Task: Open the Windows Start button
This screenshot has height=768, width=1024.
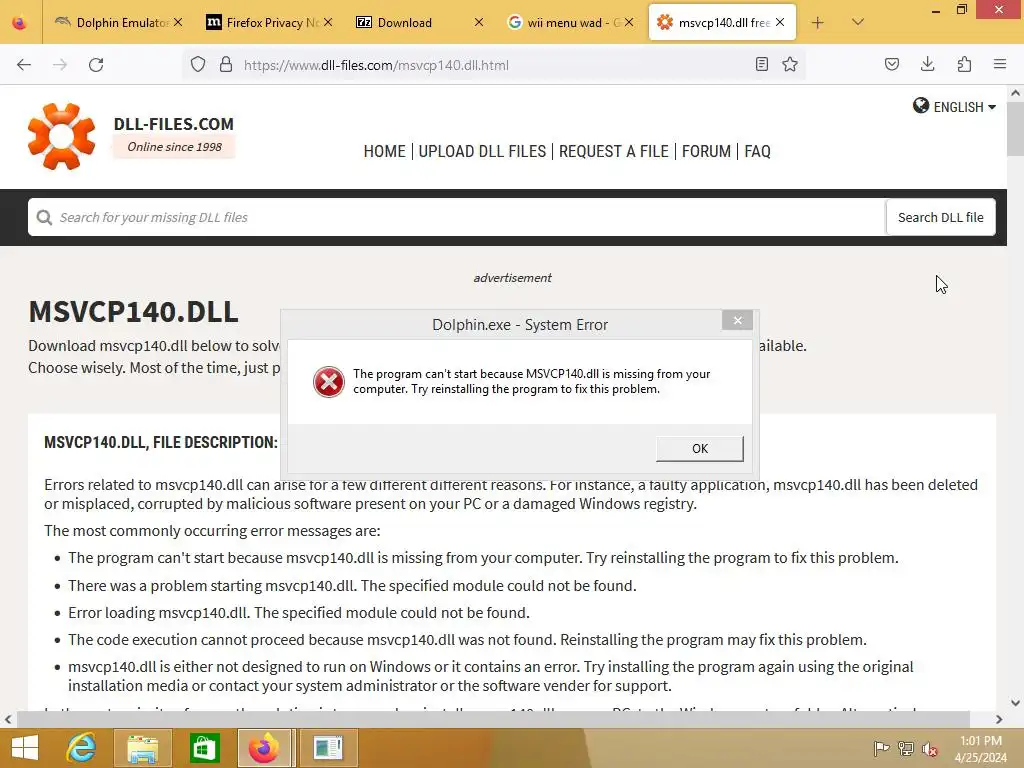Action: click(x=25, y=748)
